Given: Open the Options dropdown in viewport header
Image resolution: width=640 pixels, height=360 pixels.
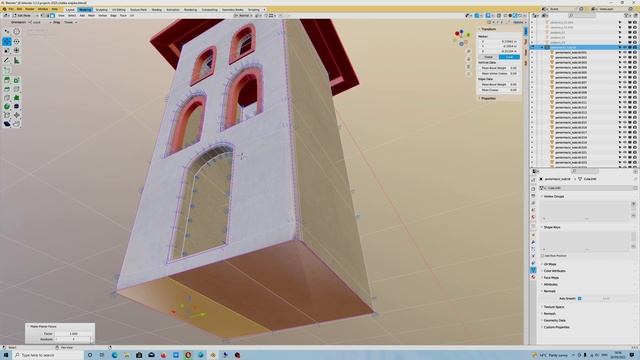Looking at the screenshot, I should point(518,22).
